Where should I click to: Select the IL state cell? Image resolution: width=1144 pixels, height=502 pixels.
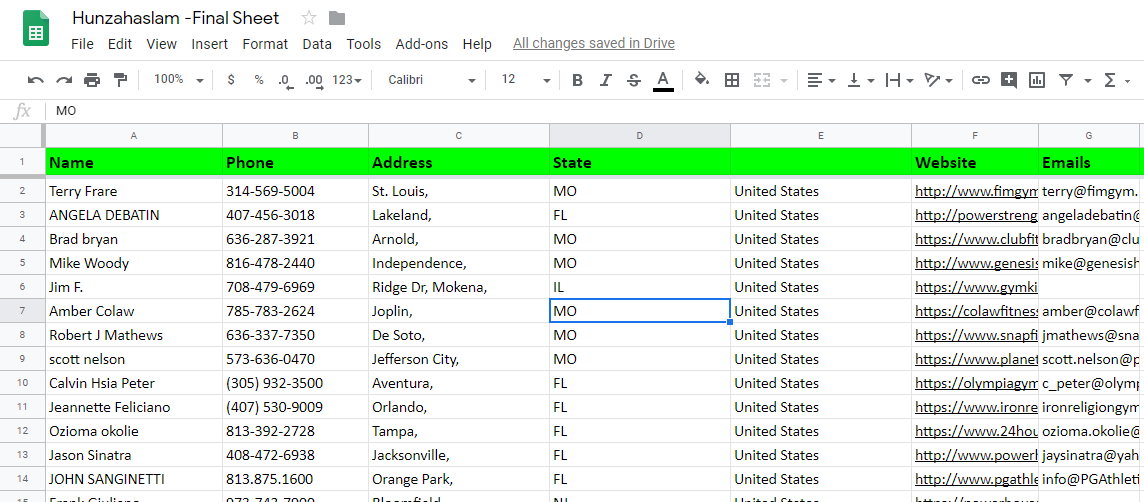[x=640, y=287]
